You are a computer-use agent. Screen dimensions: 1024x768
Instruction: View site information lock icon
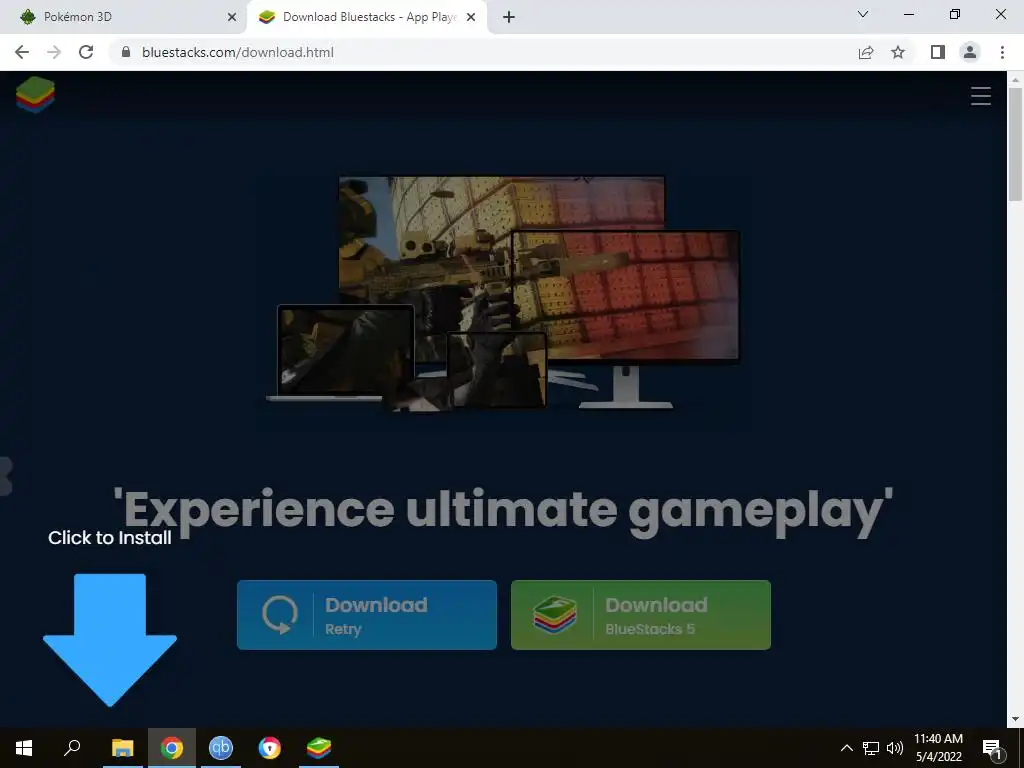click(126, 52)
